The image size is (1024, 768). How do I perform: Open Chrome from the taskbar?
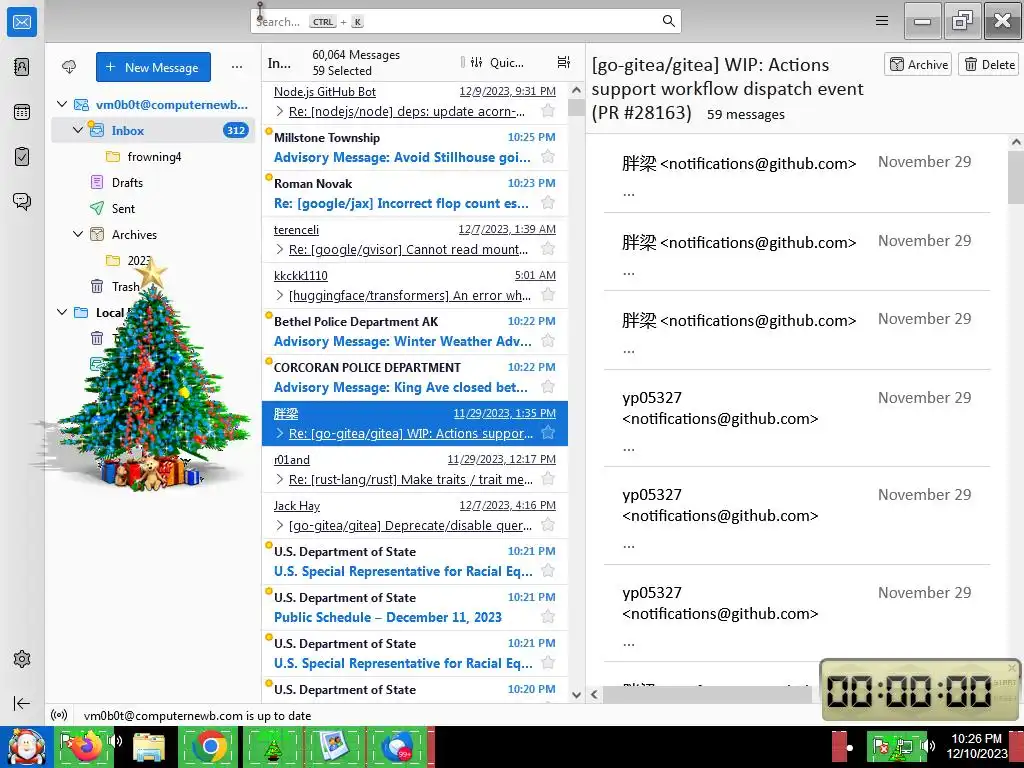(210, 747)
